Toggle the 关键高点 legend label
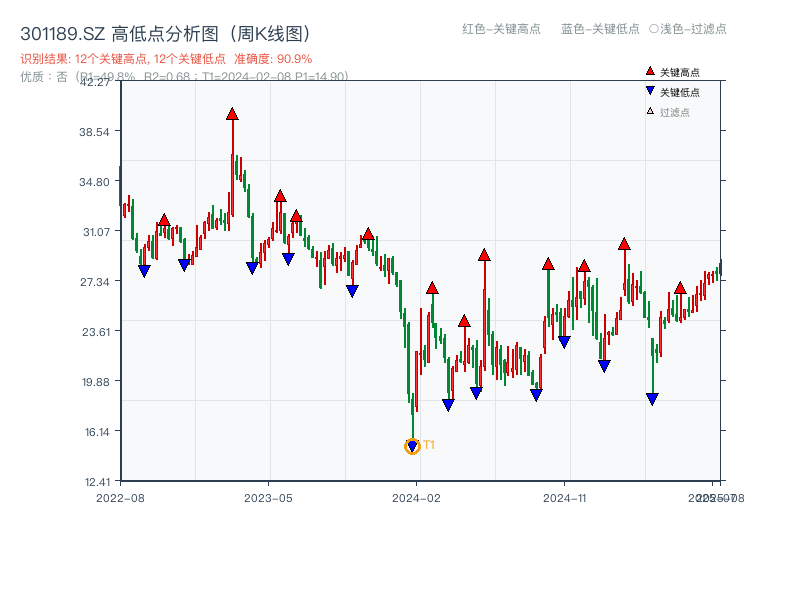This screenshot has height=600, width=800. pyautogui.click(x=680, y=72)
